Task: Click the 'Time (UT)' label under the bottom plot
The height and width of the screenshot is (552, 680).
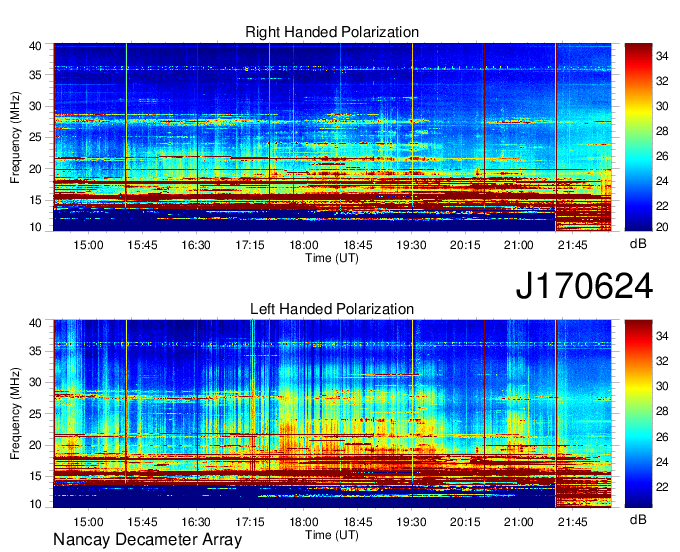Action: tap(332, 535)
